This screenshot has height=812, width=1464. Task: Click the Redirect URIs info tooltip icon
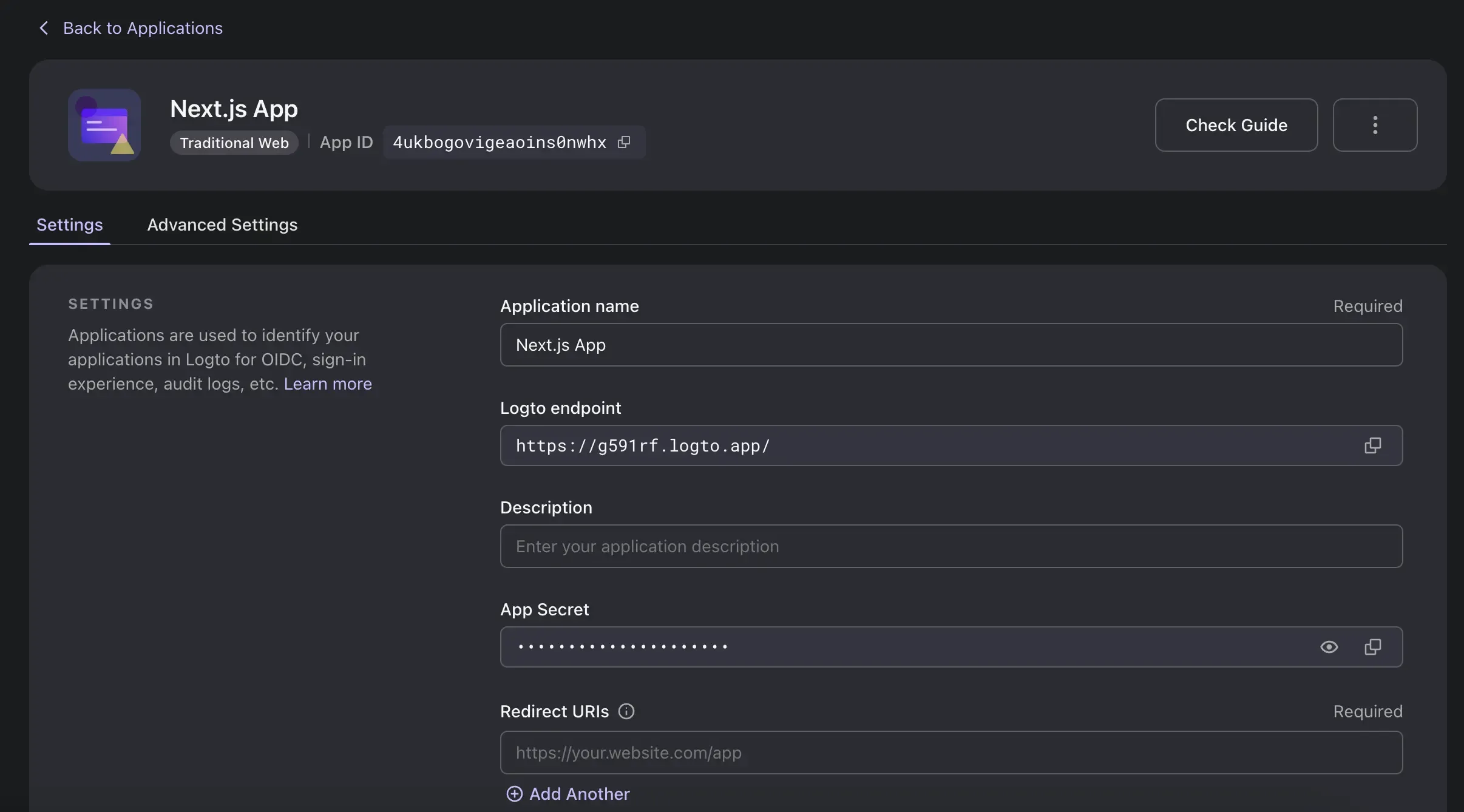(x=625, y=711)
